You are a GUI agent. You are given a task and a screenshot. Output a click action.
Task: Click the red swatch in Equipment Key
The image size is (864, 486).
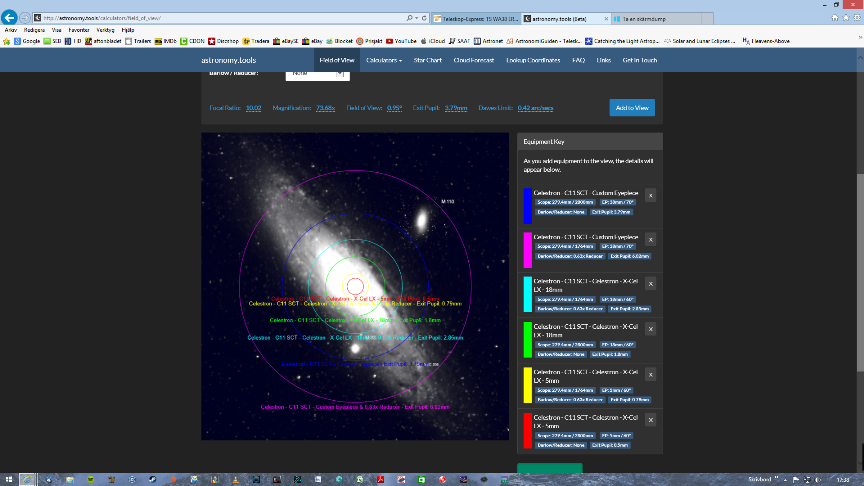click(527, 430)
